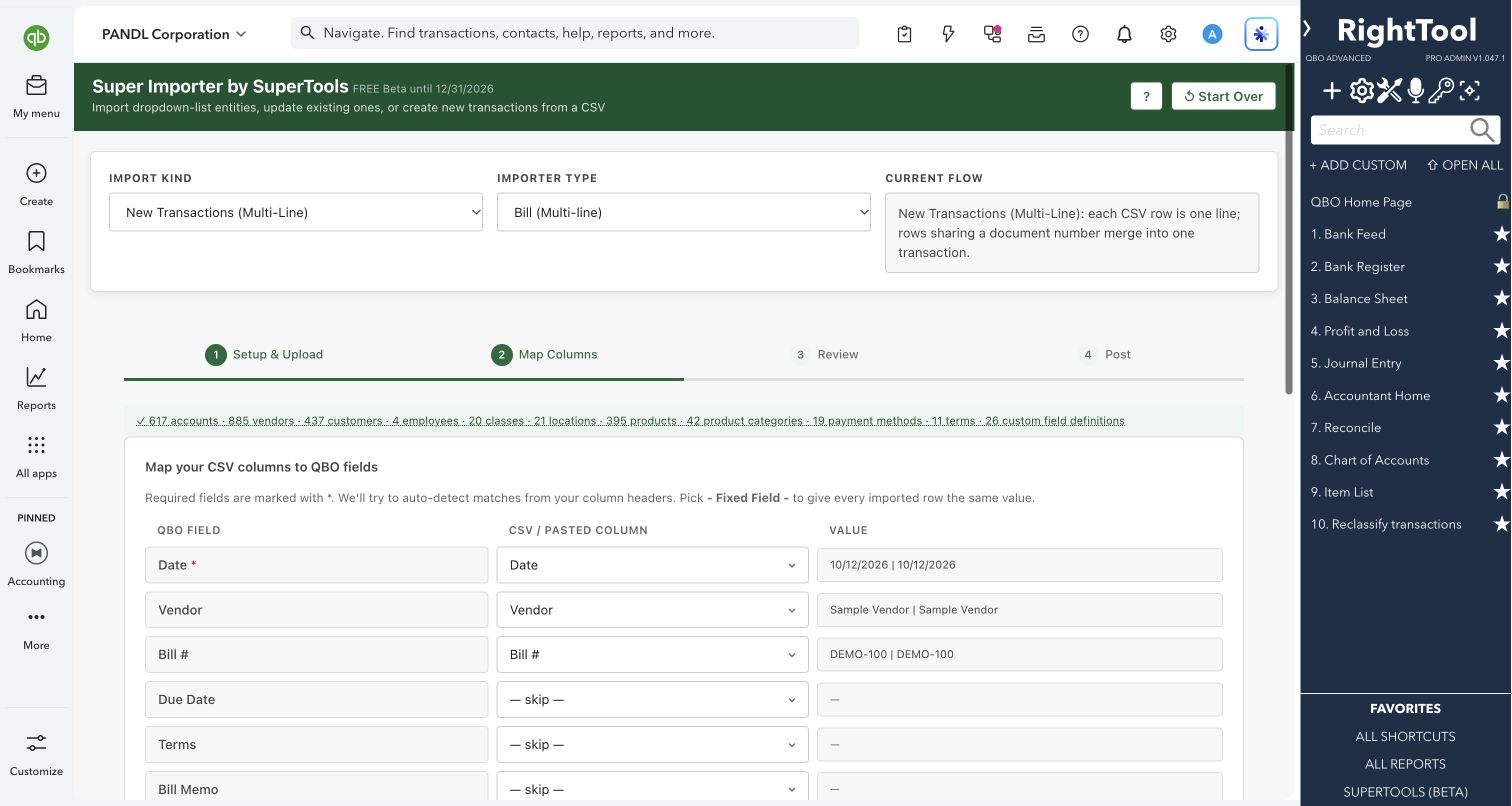The height and width of the screenshot is (806, 1512).
Task: Go to the Setup & Upload step
Action: point(264,354)
